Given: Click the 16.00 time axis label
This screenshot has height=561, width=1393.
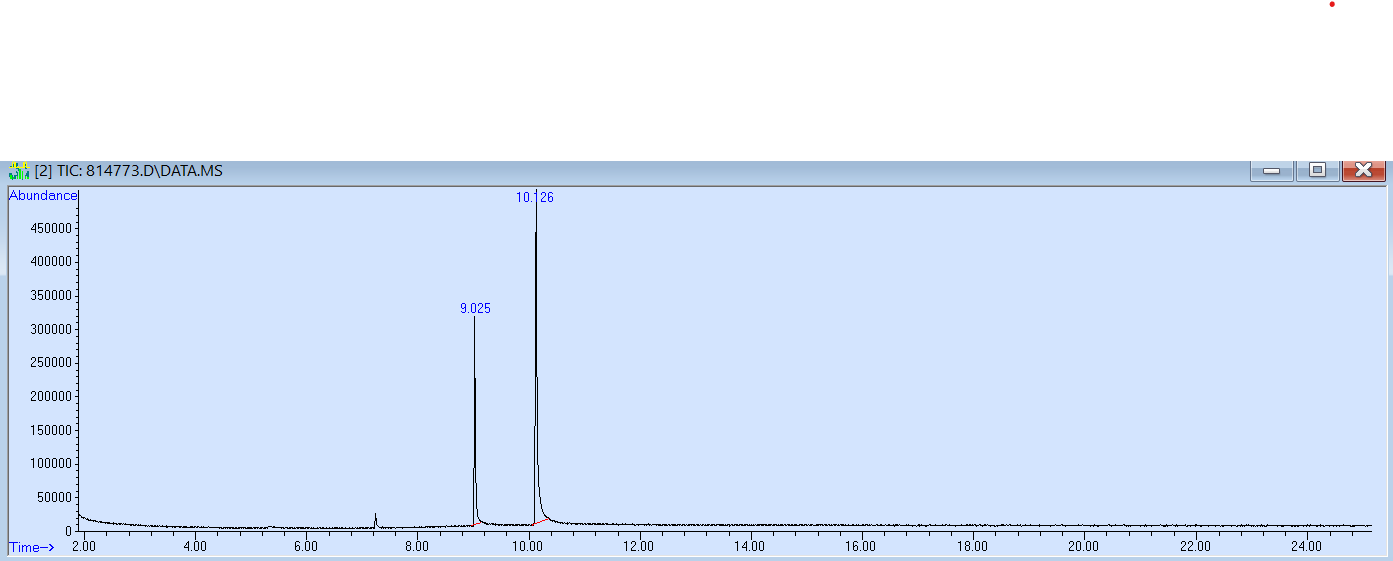Looking at the screenshot, I should (861, 546).
